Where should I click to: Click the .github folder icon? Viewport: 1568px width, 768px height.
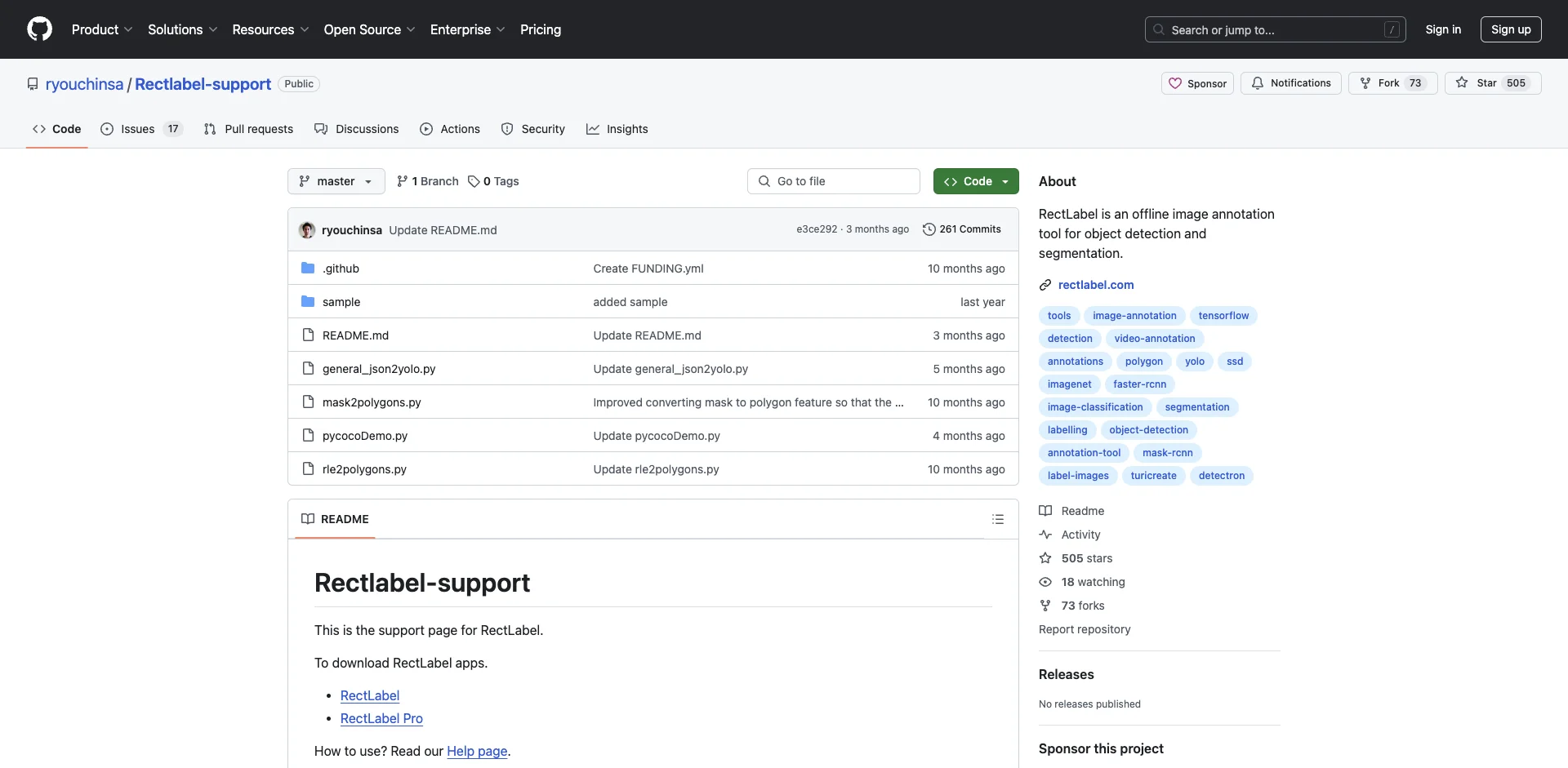308,268
